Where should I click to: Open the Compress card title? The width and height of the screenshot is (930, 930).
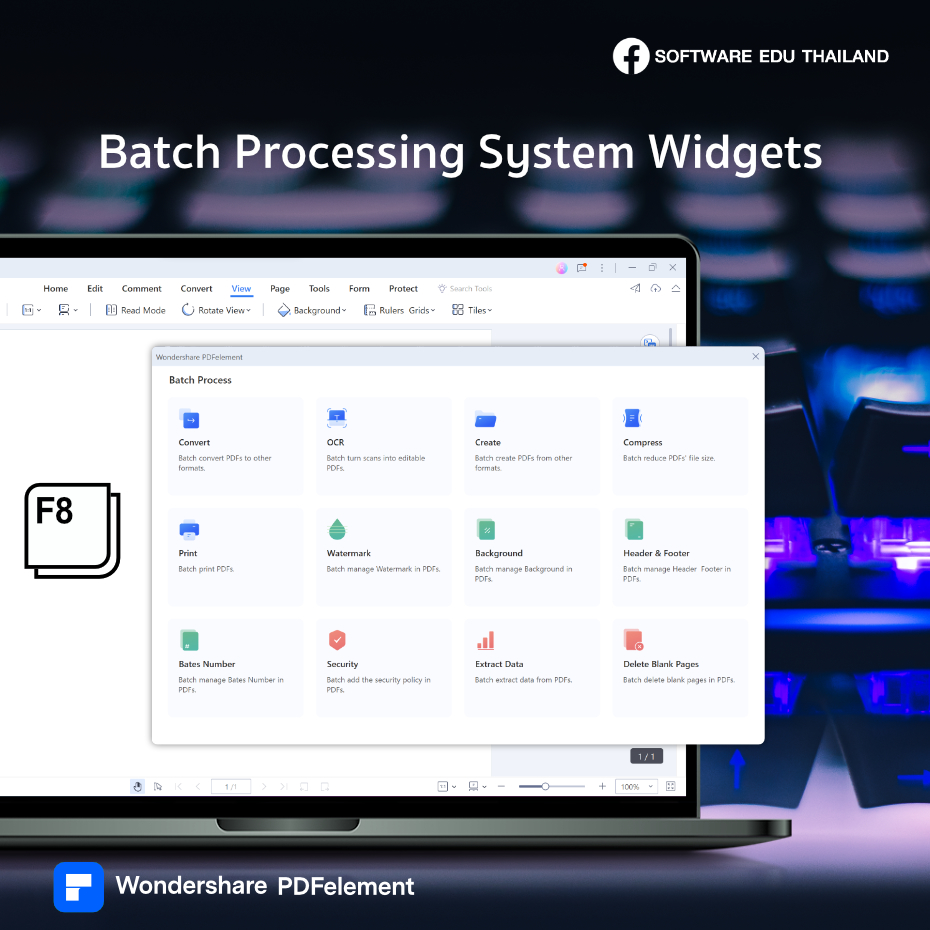point(643,442)
